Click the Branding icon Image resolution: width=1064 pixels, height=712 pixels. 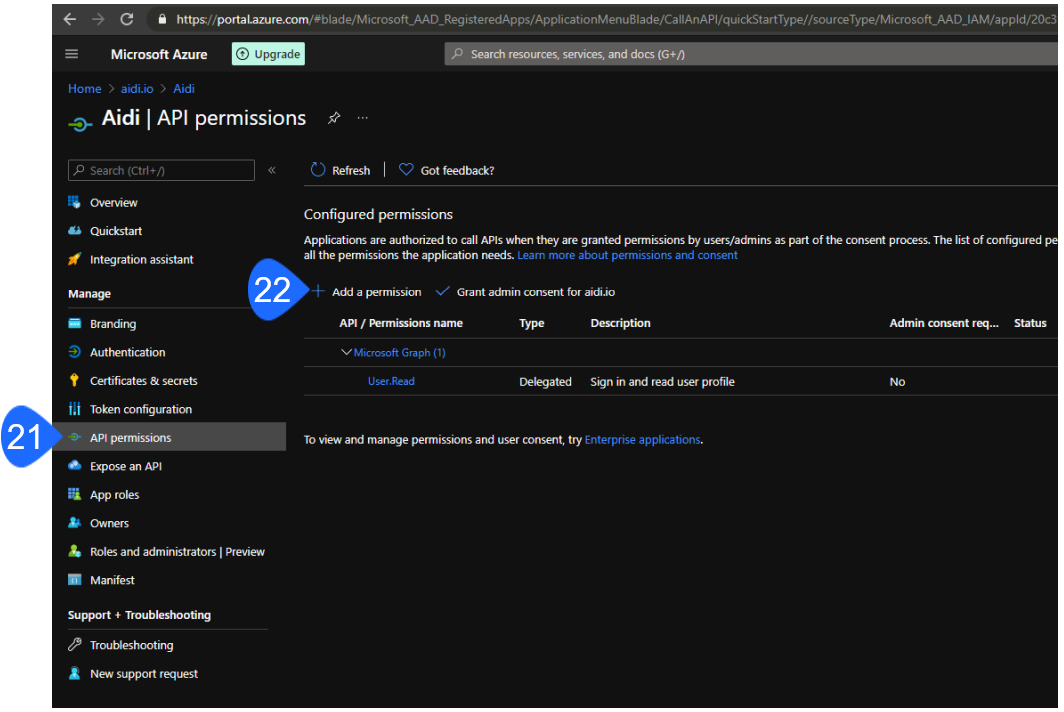75,323
